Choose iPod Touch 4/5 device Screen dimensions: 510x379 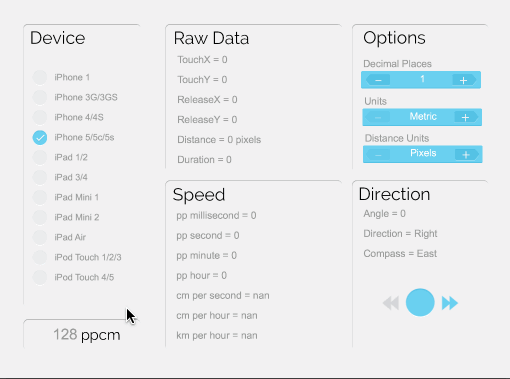40,277
